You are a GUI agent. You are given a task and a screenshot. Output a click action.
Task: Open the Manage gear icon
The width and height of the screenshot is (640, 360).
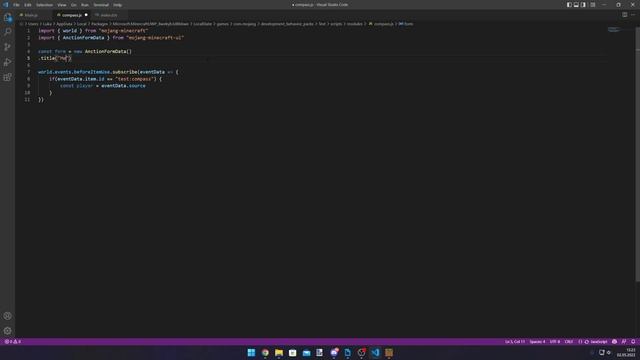coord(7,331)
